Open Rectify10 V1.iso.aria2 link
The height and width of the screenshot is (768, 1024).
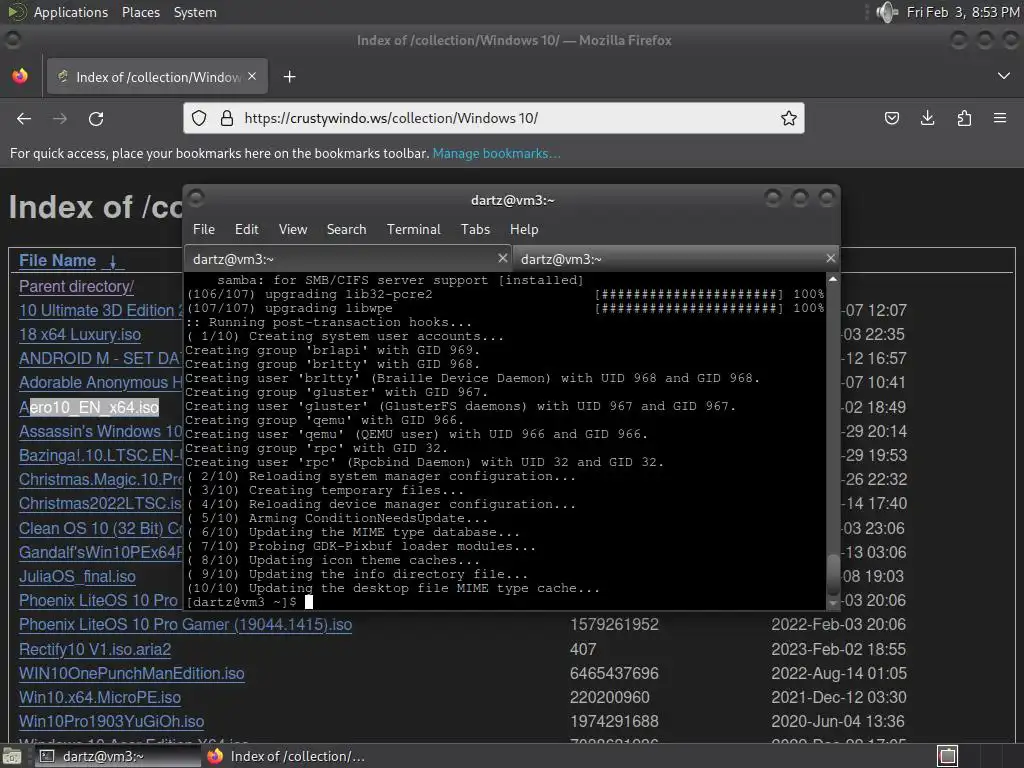coord(95,650)
